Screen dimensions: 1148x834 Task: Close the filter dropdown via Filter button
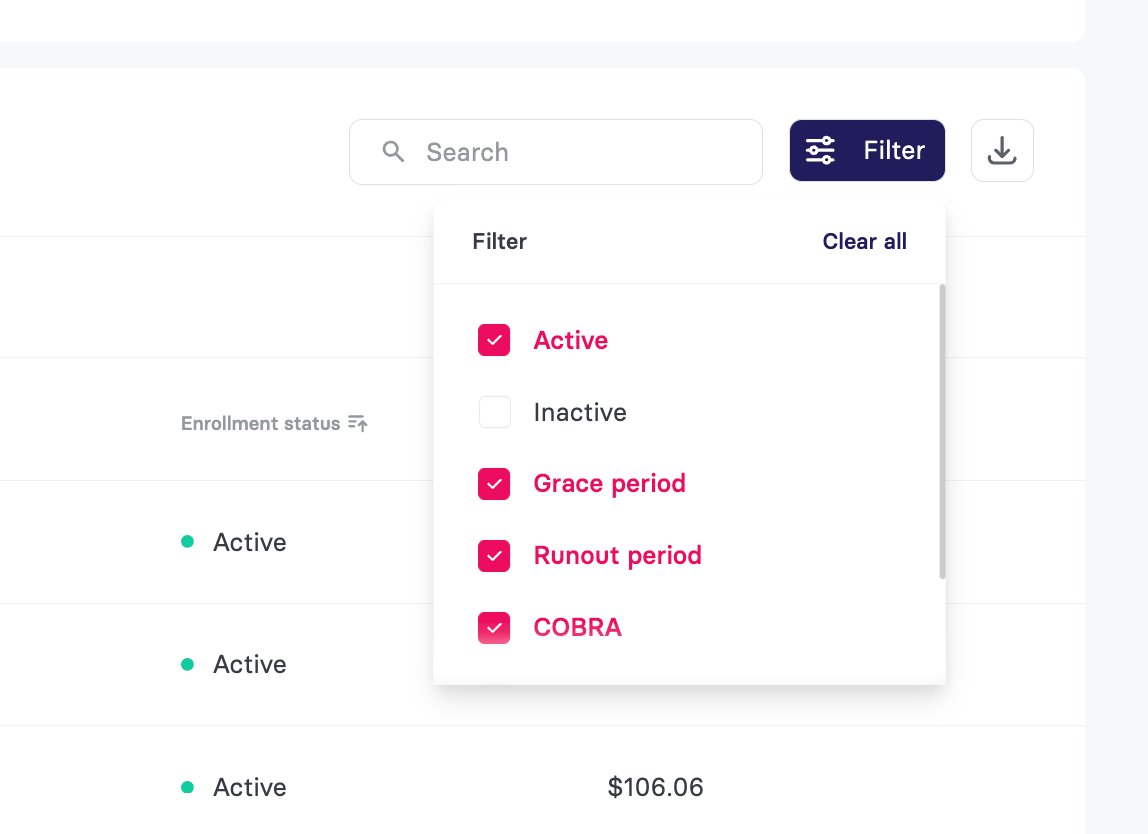tap(867, 150)
